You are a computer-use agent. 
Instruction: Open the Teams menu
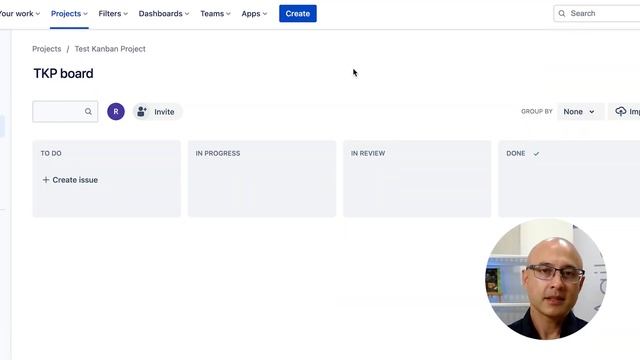click(215, 13)
